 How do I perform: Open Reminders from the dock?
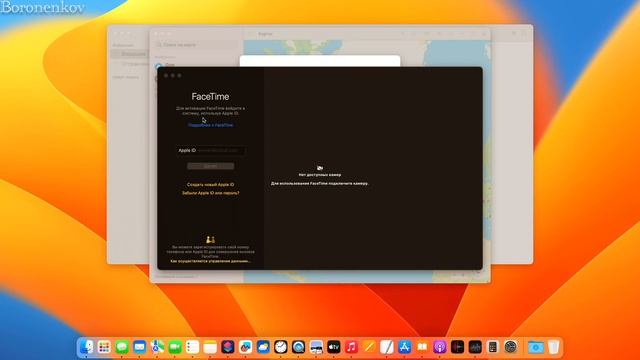(x=192, y=347)
